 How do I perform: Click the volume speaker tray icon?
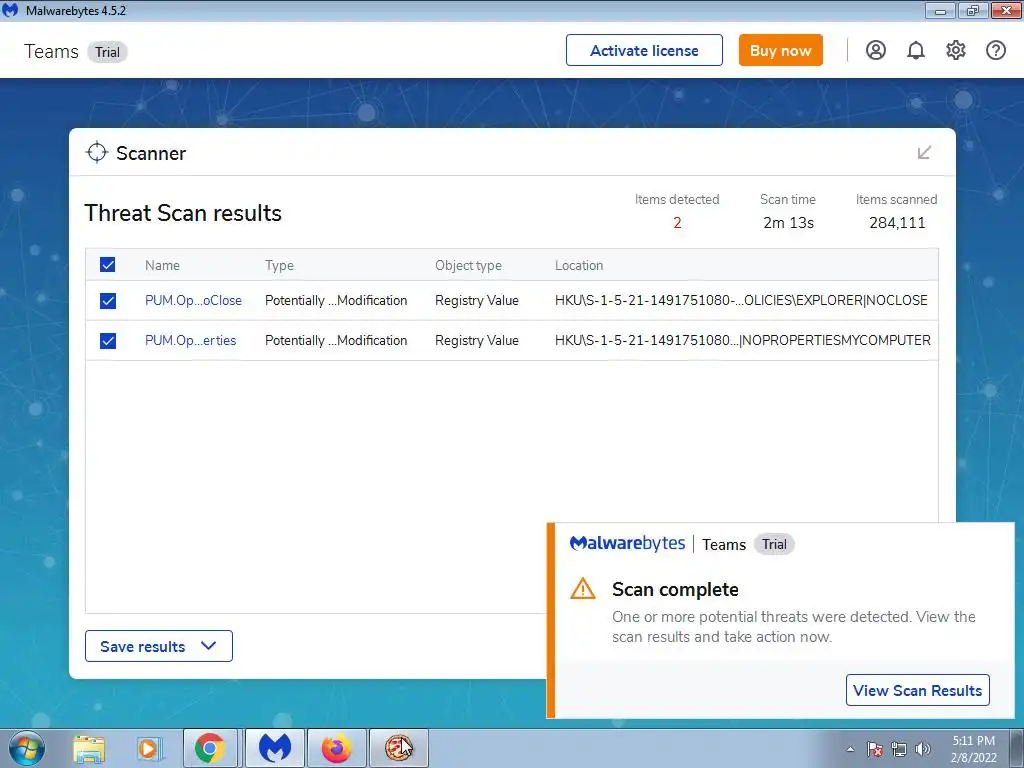click(923, 749)
